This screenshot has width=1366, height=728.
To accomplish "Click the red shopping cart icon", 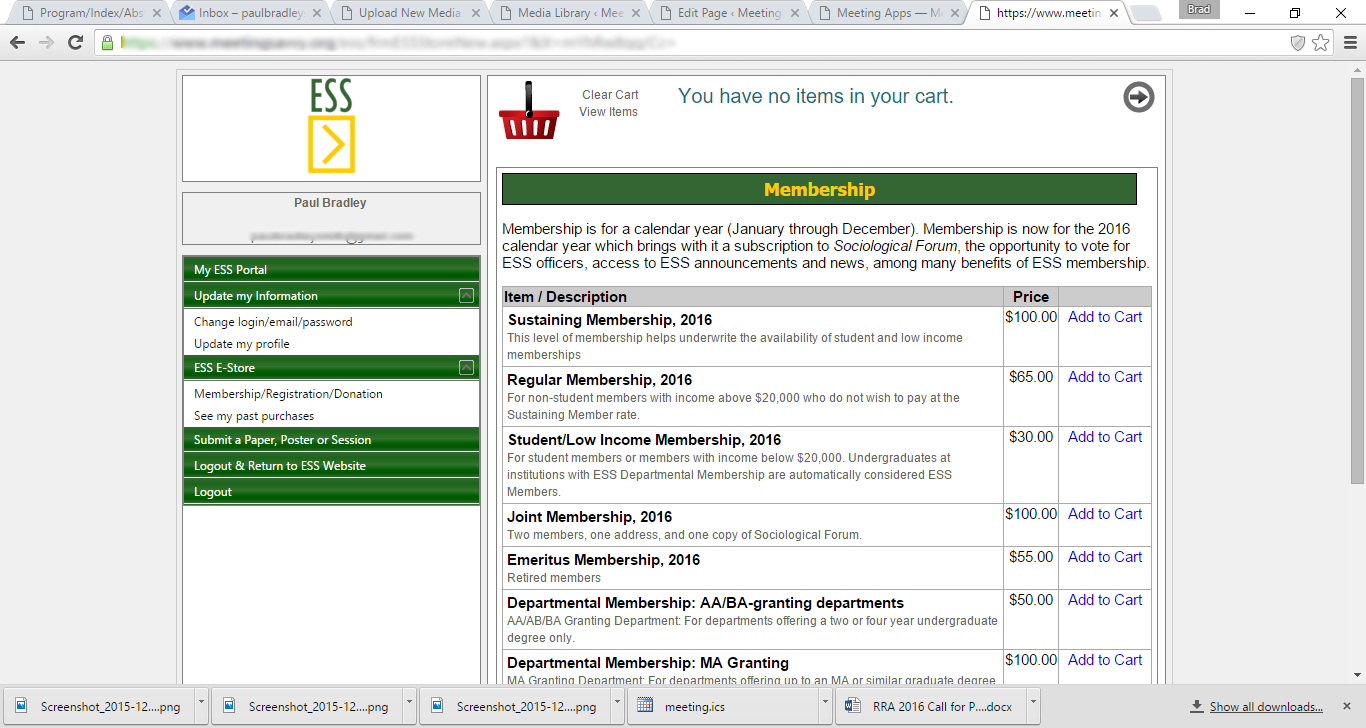I will 529,110.
